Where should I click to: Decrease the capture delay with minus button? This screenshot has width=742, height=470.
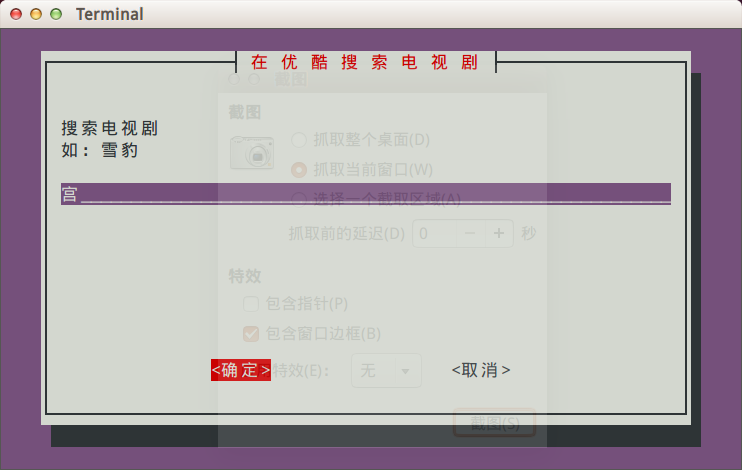coord(470,233)
